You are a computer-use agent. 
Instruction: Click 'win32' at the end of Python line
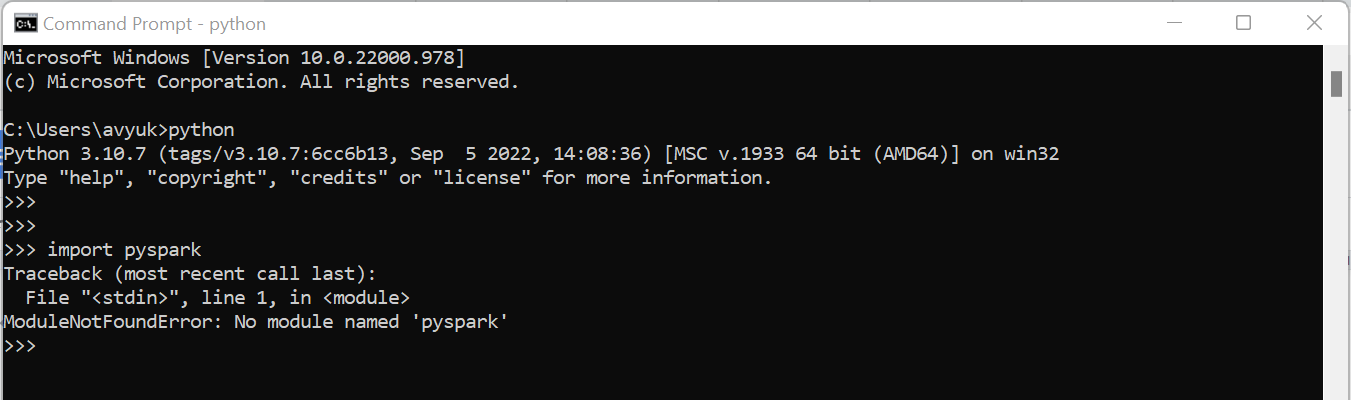click(x=1031, y=154)
